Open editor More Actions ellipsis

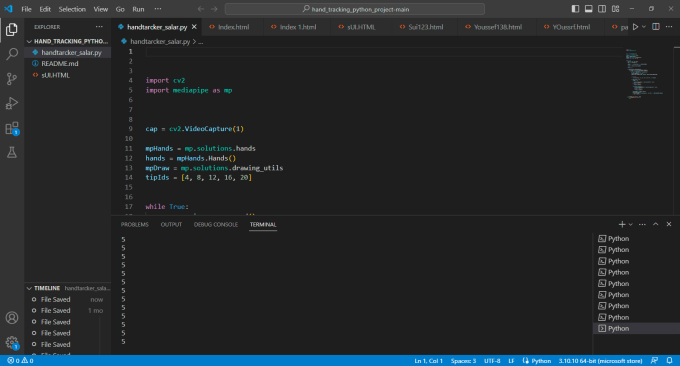tap(669, 27)
